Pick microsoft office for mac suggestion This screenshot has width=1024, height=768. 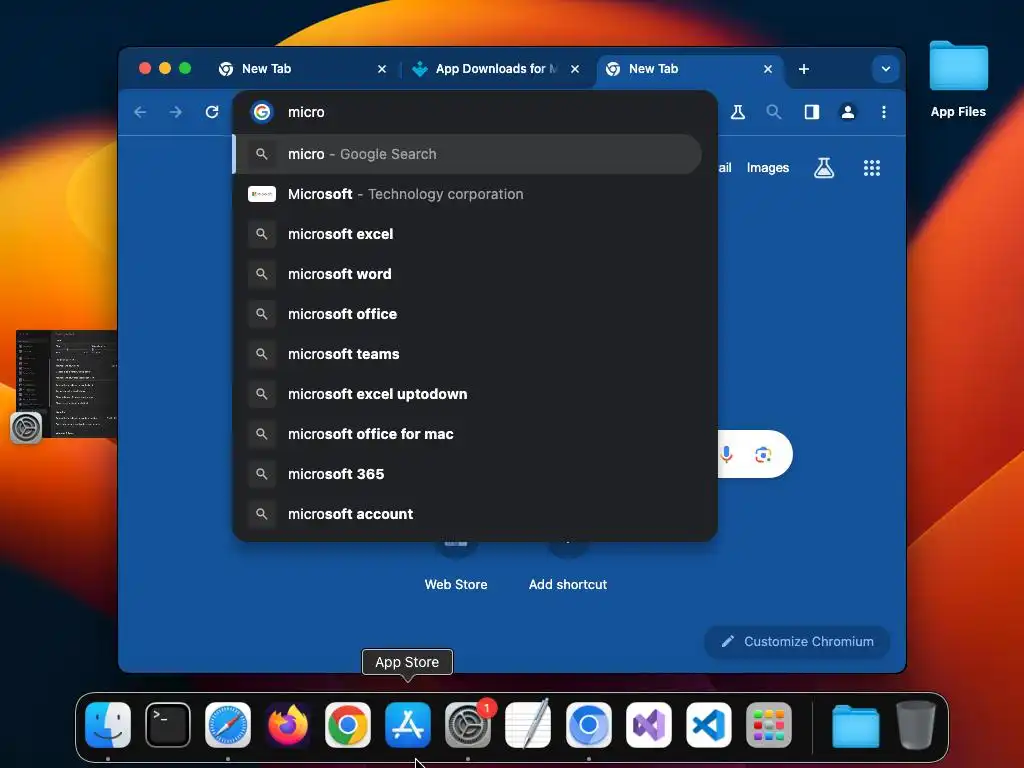pos(468,434)
